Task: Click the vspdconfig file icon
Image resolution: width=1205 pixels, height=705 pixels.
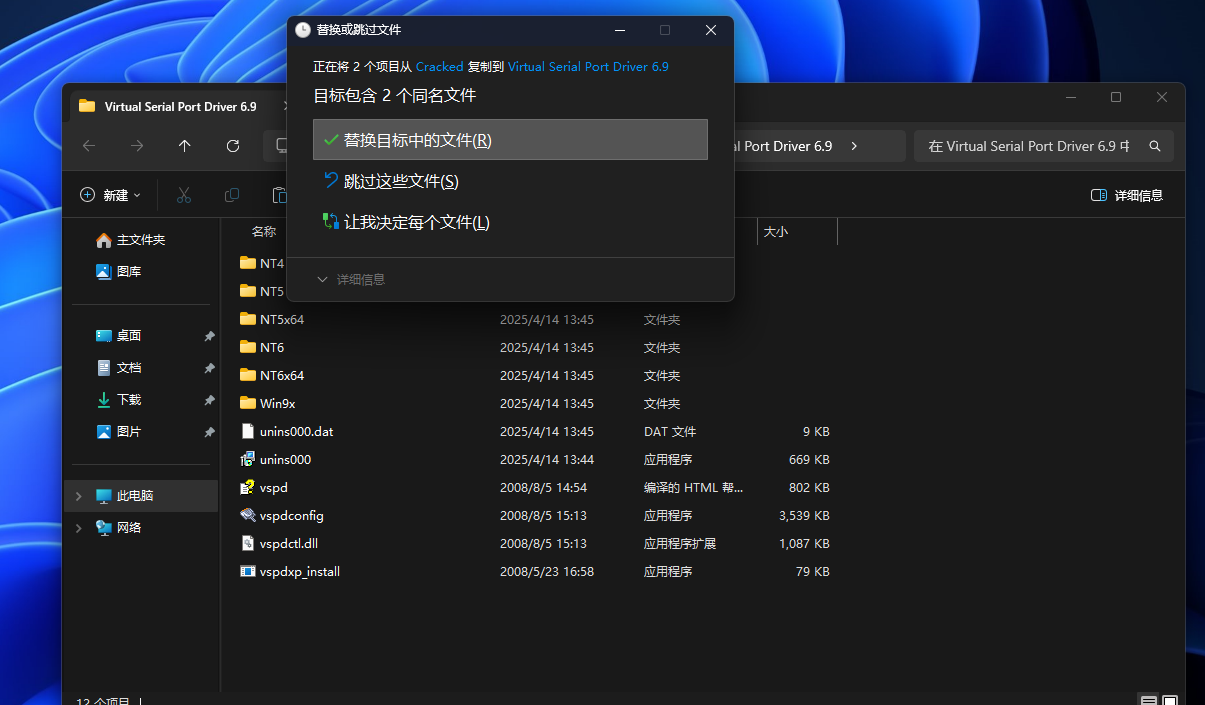Action: [248, 516]
